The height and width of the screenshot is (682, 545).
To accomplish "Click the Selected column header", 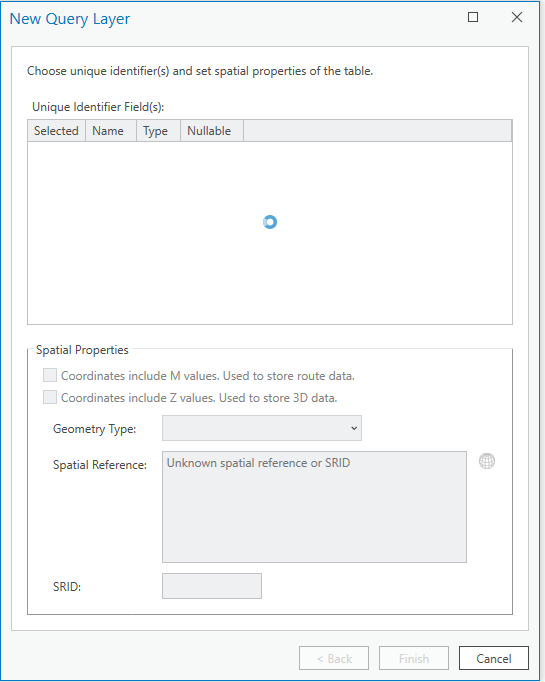I will (57, 131).
